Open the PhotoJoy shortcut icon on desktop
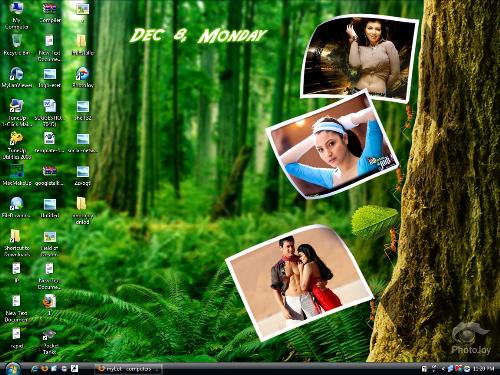The width and height of the screenshot is (500, 375). point(82,77)
